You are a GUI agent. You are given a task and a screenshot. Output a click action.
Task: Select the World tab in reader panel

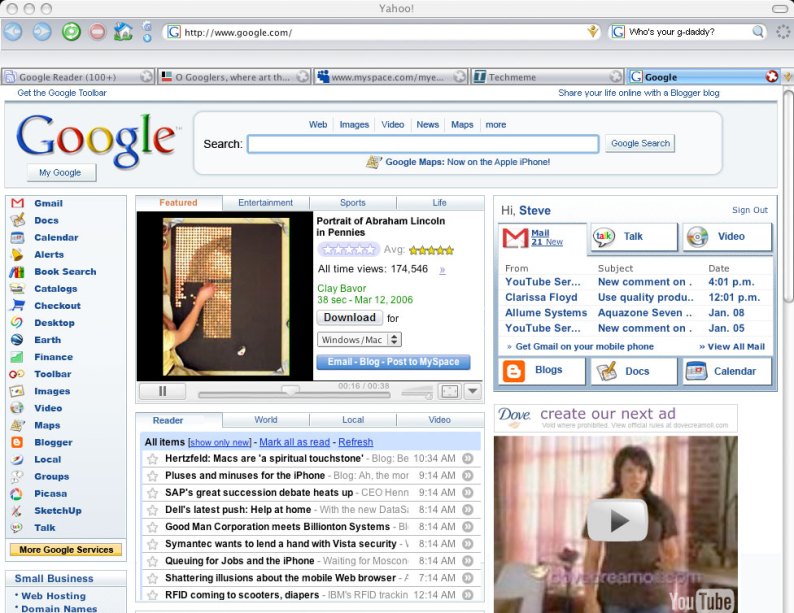click(265, 420)
